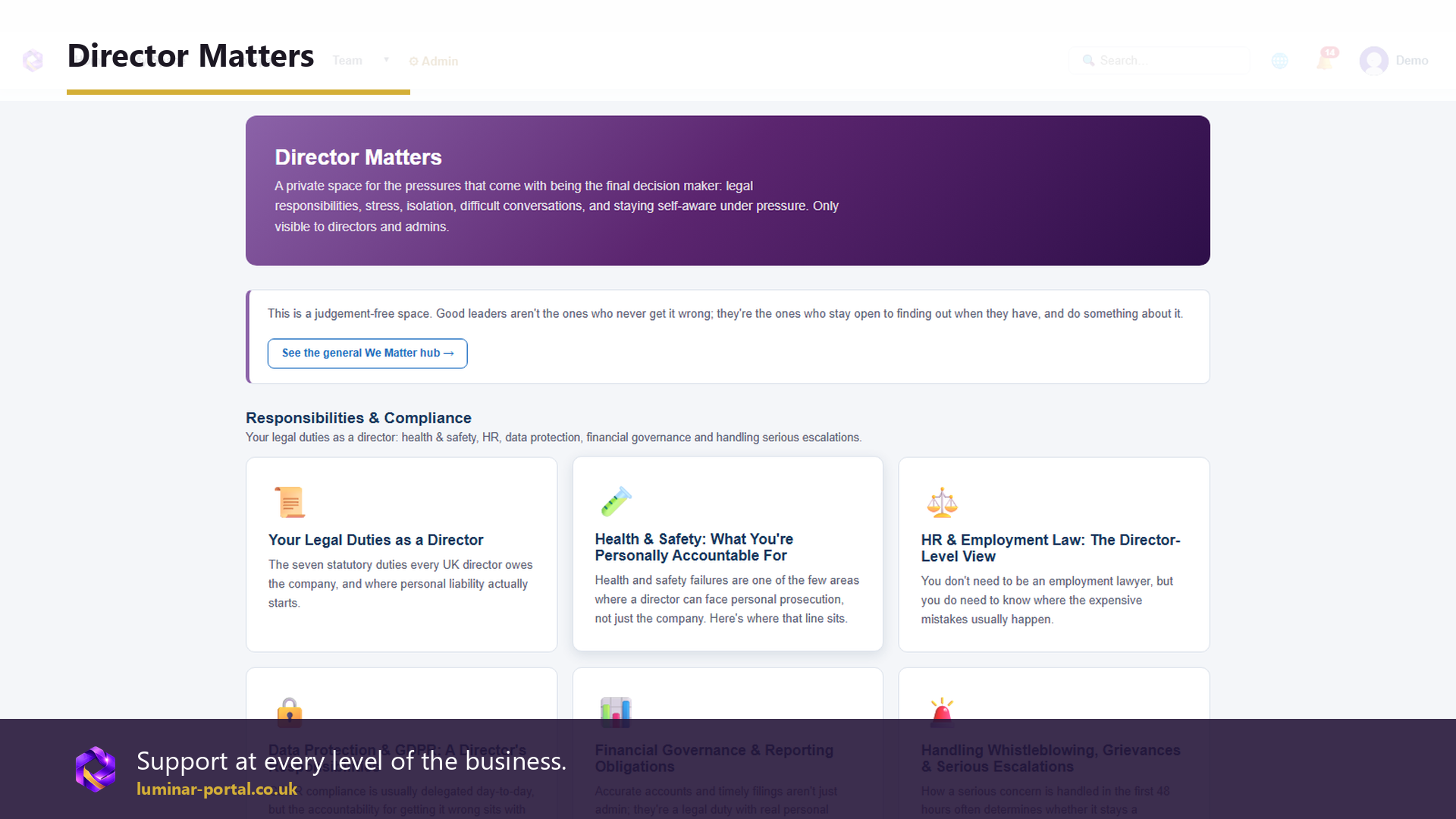Click the test tube icon on Health & Safety card
The width and height of the screenshot is (1456, 819).
616,501
